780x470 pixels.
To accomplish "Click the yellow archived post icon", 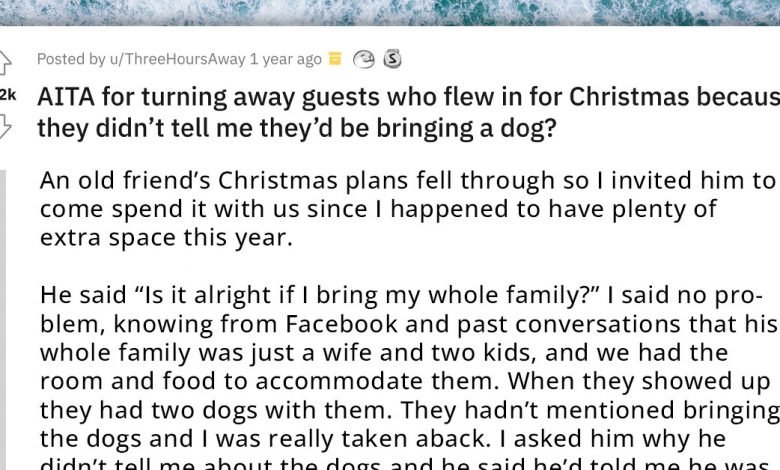I will pyautogui.click(x=336, y=59).
